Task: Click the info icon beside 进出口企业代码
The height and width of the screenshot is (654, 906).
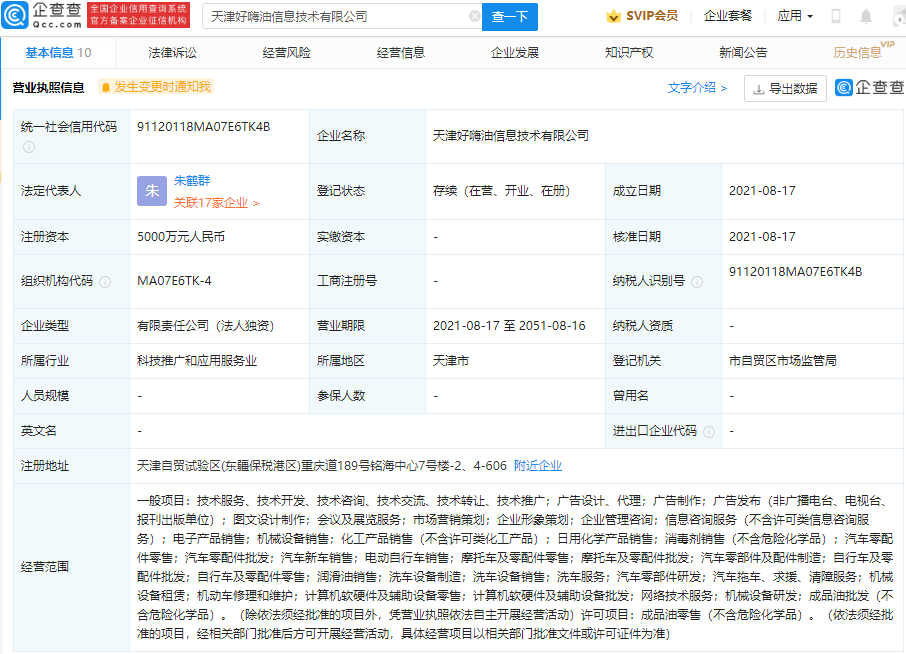Action: coord(709,431)
